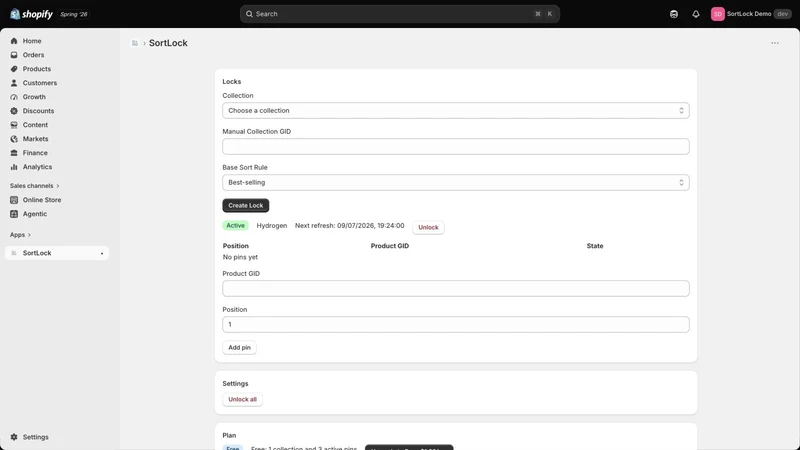The width and height of the screenshot is (800, 450).
Task: Expand the Apps section
Action: pos(20,235)
